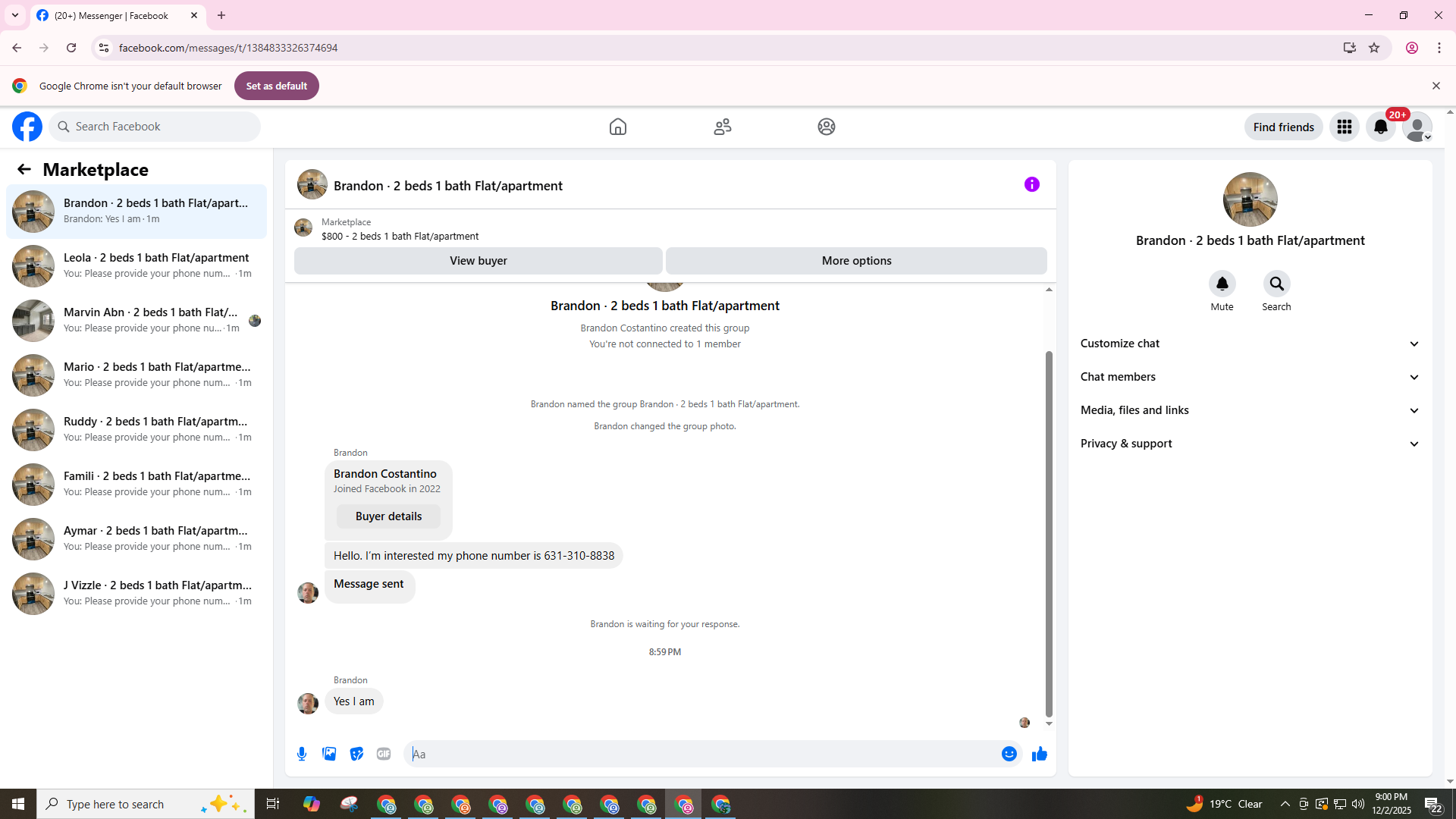Expand Chat members section

coord(1250,377)
